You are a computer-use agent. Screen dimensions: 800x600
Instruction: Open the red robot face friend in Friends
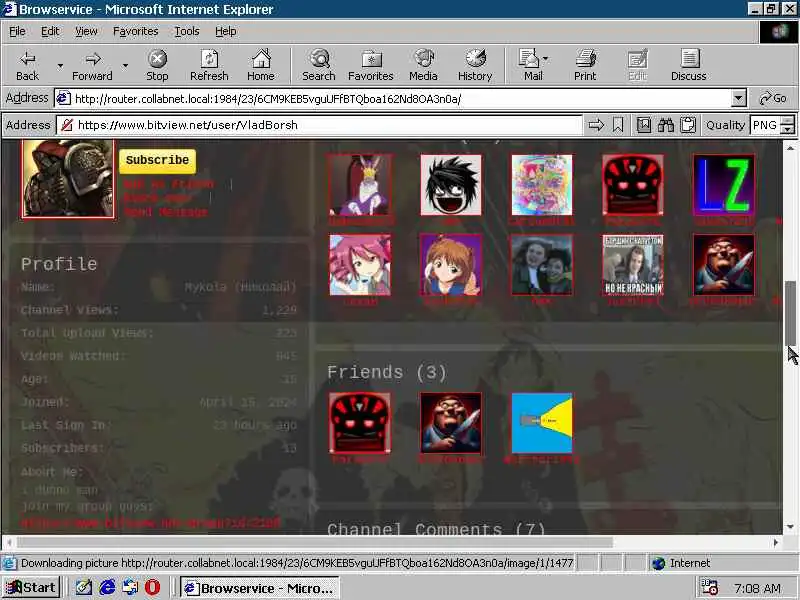pyautogui.click(x=360, y=423)
